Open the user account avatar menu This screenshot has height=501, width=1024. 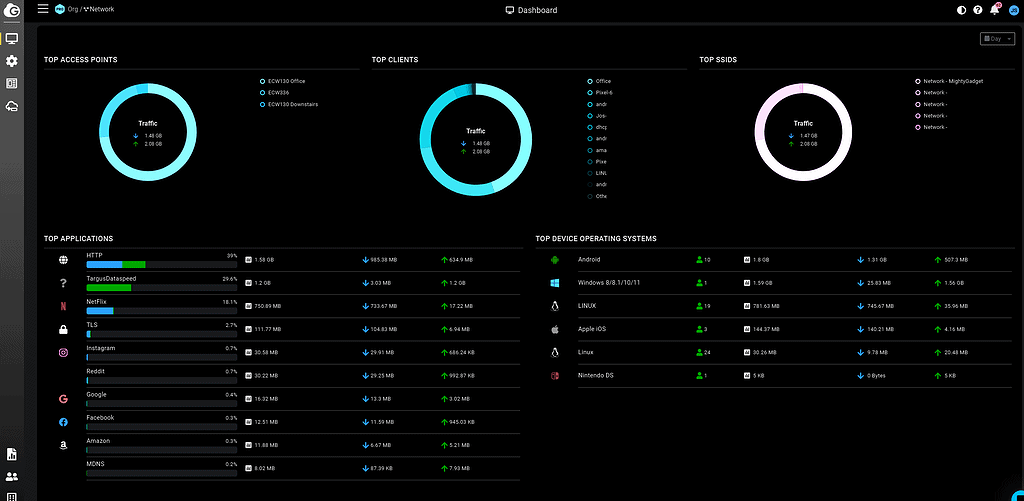[x=1011, y=10]
